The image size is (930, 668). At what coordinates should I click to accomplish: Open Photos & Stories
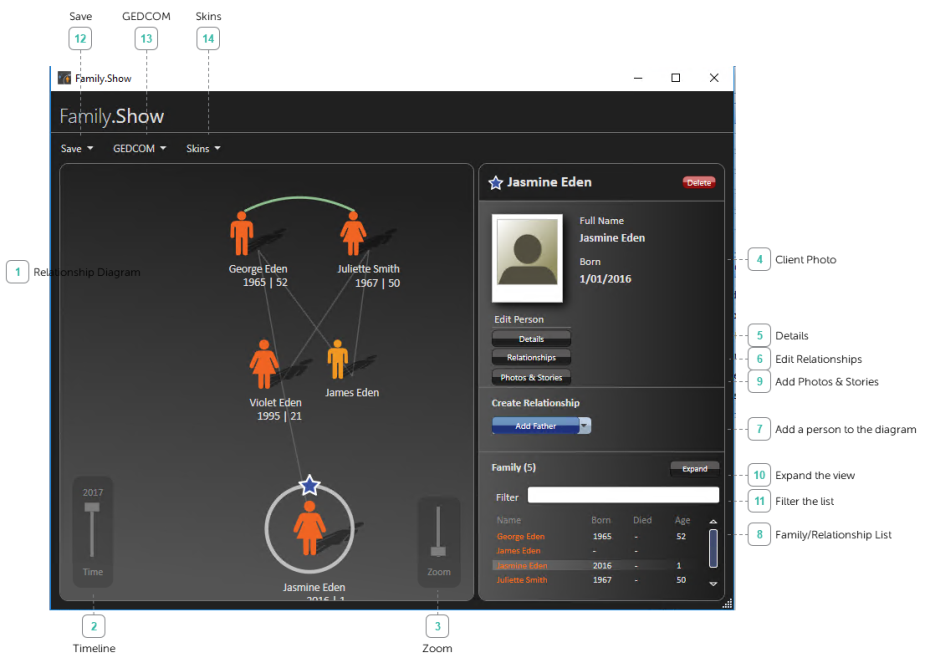point(531,377)
